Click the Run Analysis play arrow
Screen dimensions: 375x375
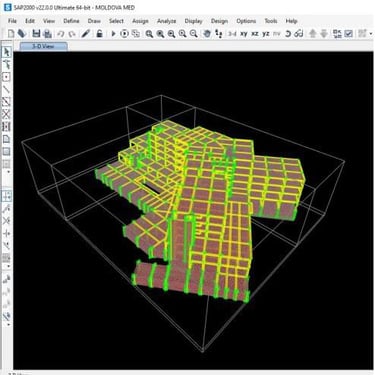[x=113, y=34]
